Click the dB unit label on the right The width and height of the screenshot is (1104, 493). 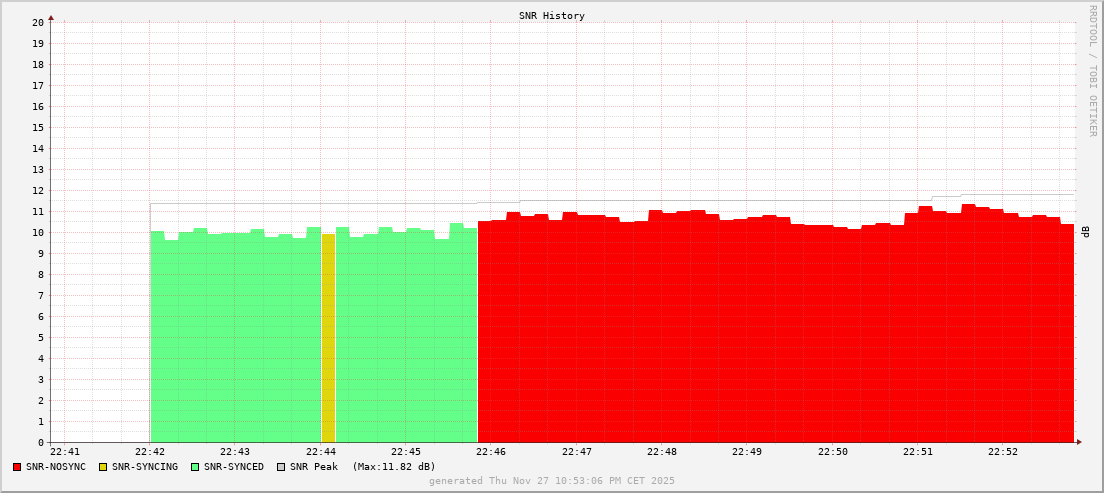point(1085,231)
